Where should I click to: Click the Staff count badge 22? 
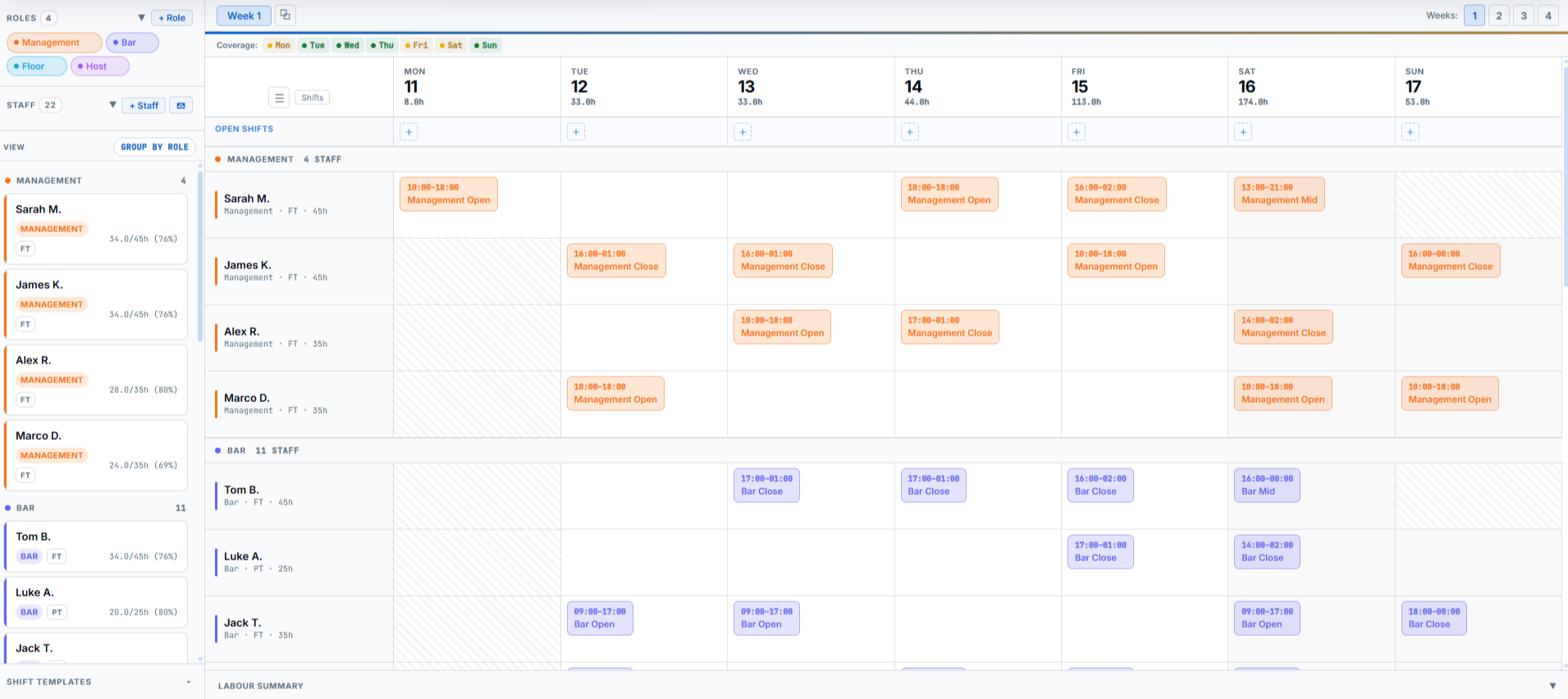tap(50, 105)
